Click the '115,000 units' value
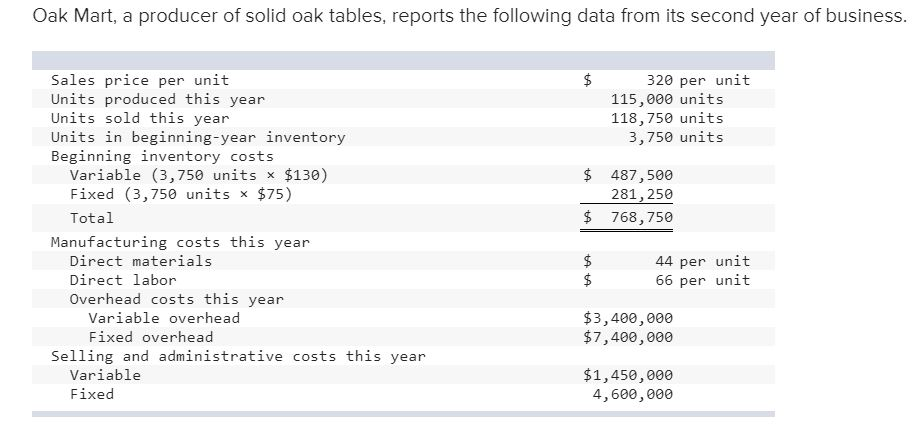The image size is (914, 444). [667, 99]
